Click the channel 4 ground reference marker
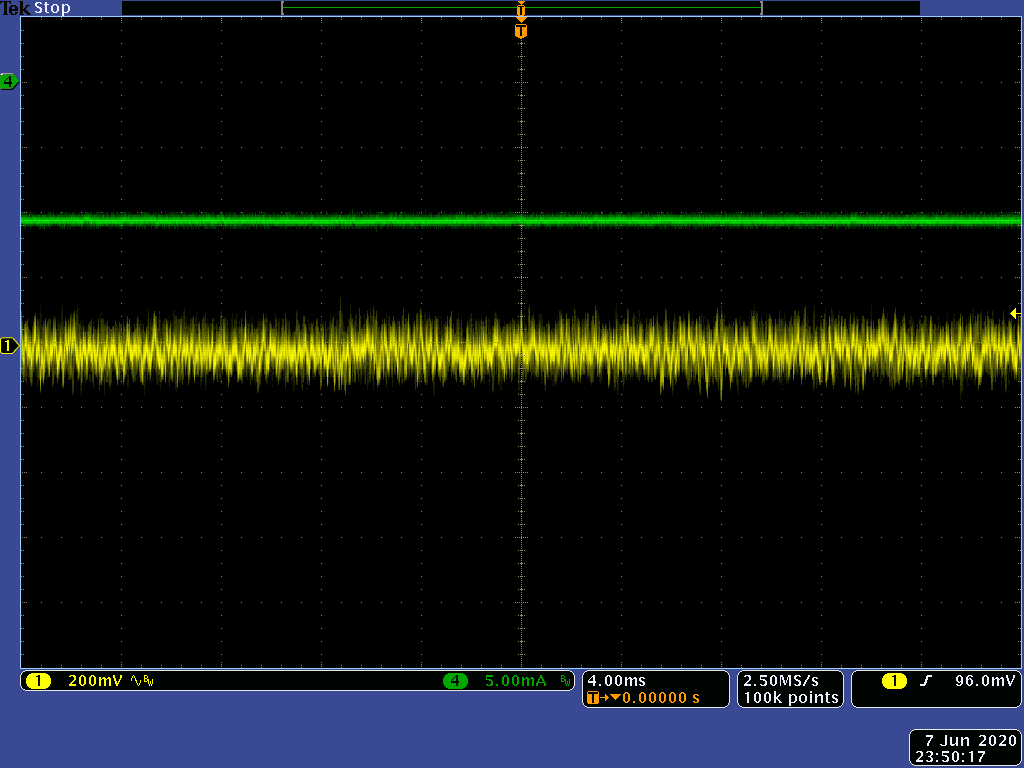The height and width of the screenshot is (768, 1024). click(x=10, y=82)
